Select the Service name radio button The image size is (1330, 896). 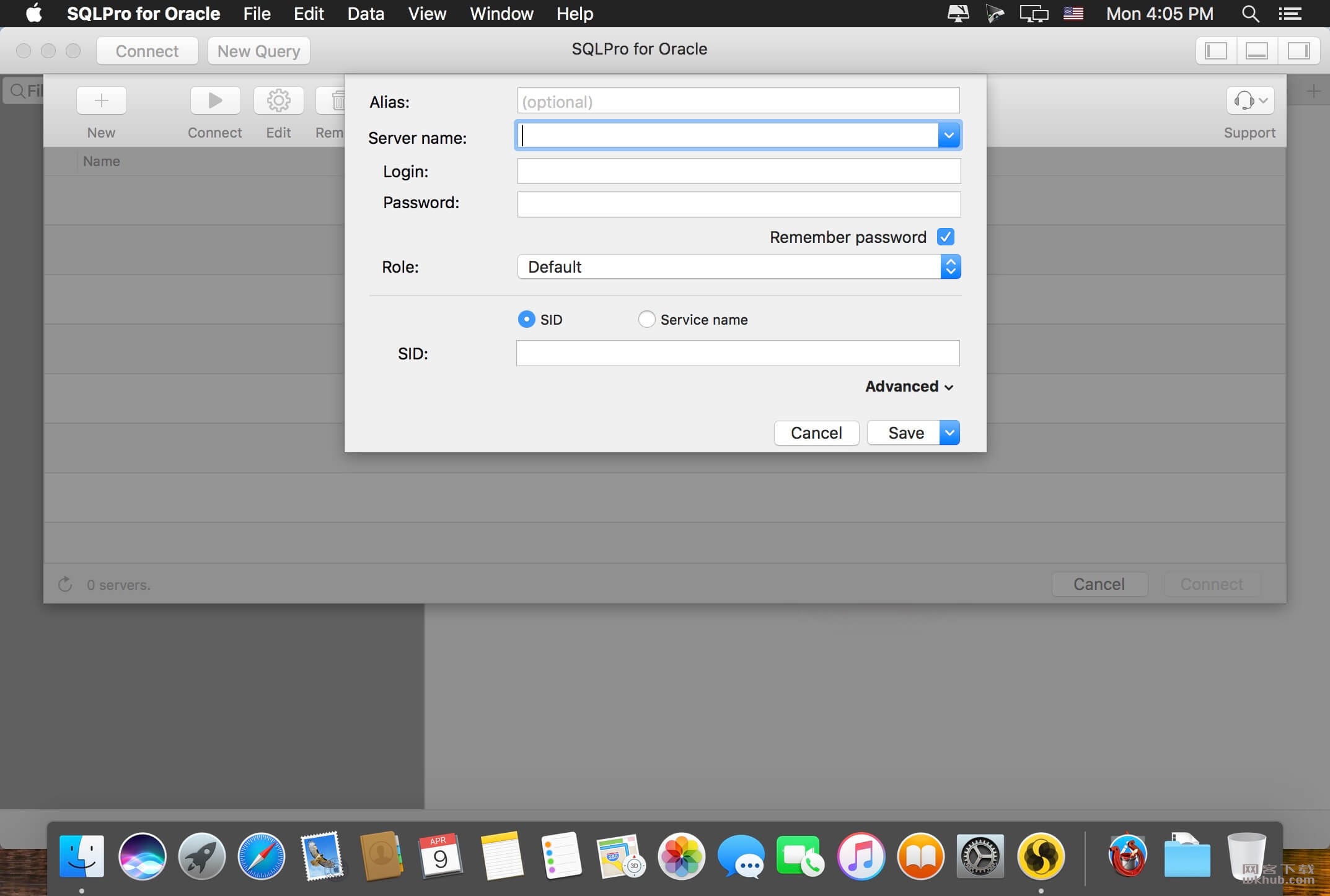pos(646,319)
